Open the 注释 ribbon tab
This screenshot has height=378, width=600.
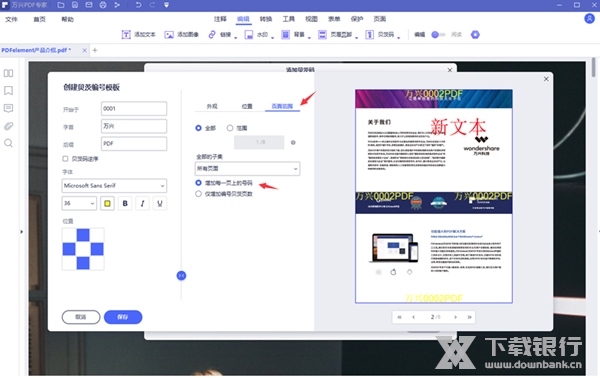tap(220, 19)
